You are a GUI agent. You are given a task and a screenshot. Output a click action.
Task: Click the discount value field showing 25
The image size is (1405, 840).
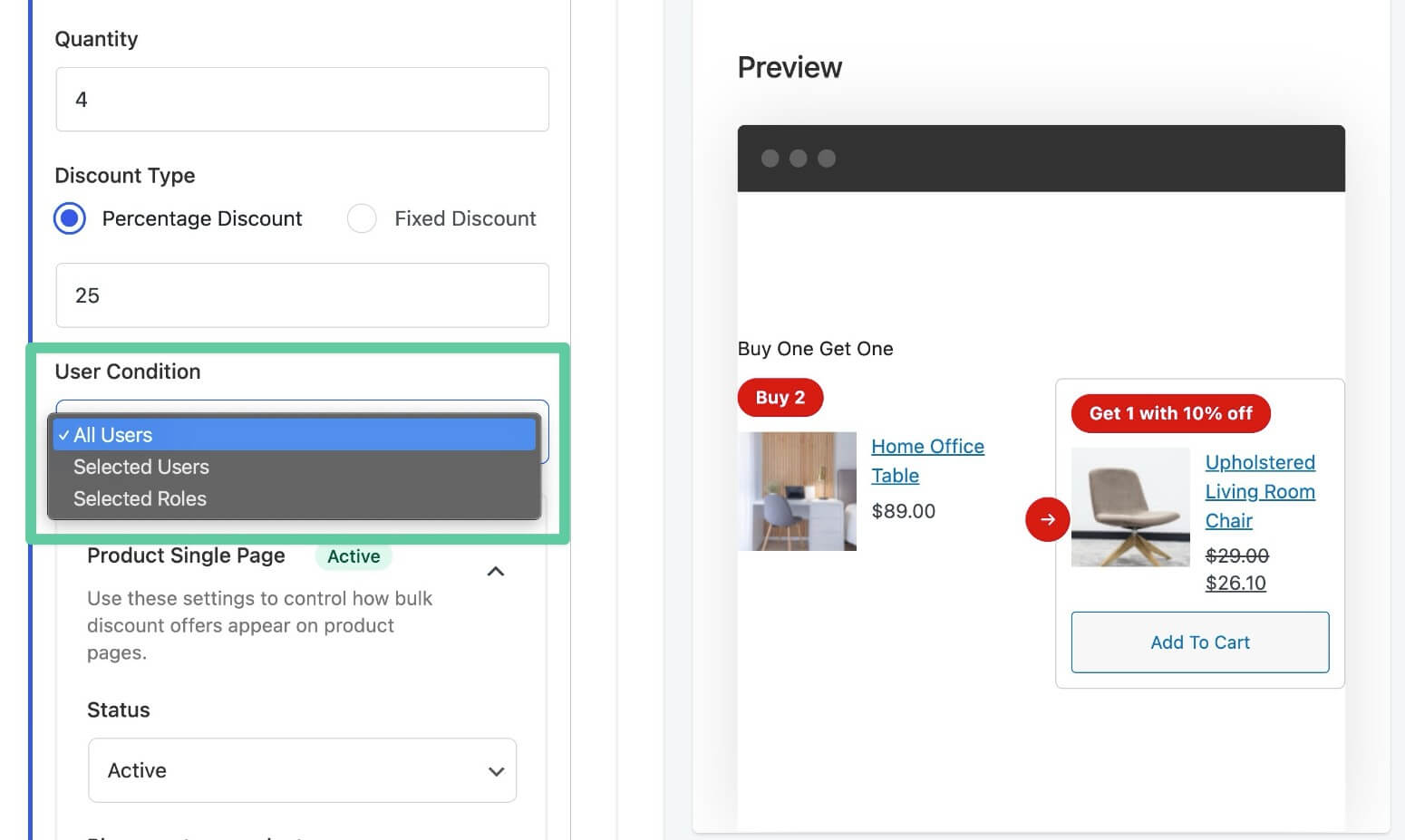pyautogui.click(x=302, y=295)
